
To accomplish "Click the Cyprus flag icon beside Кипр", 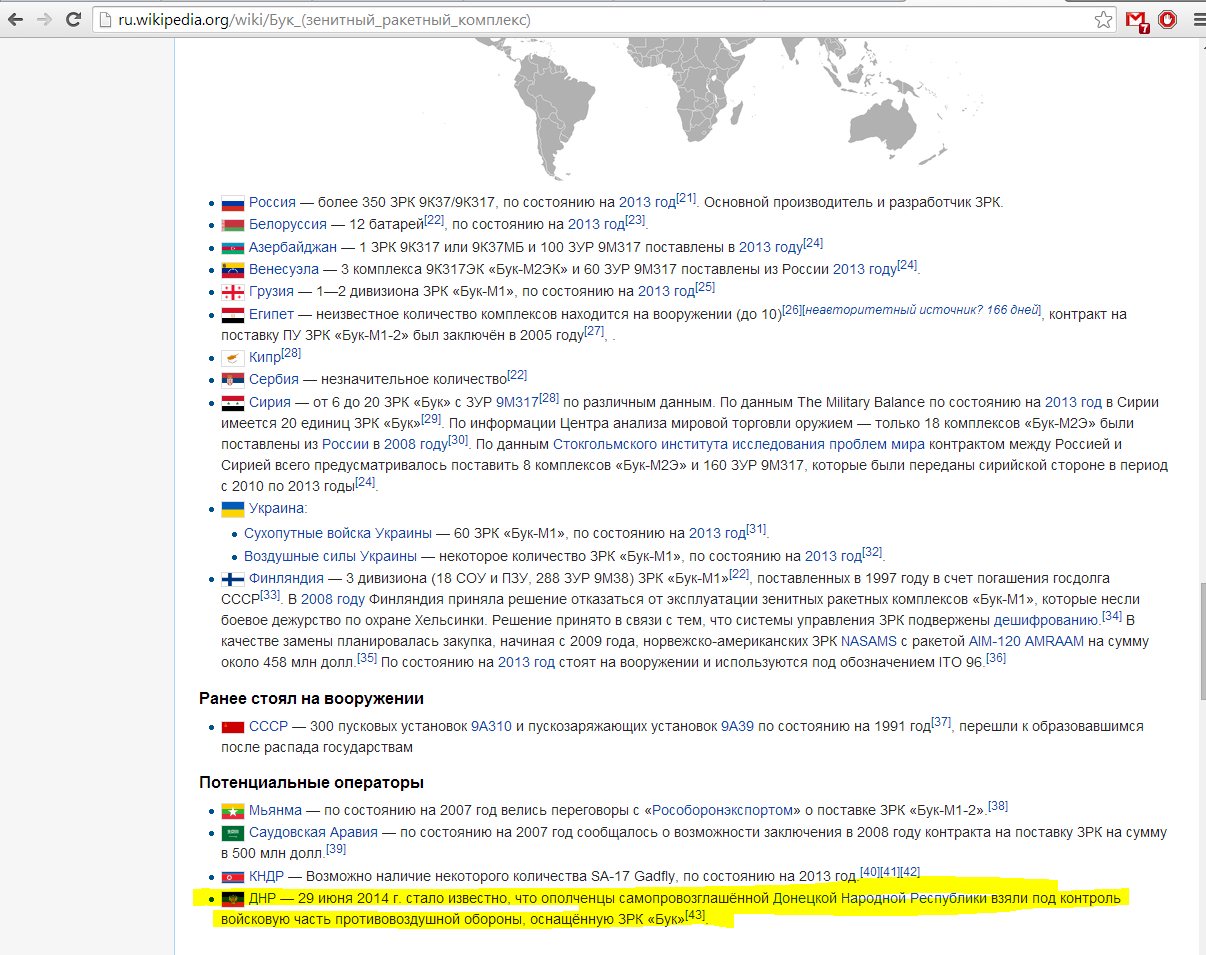I will point(232,358).
